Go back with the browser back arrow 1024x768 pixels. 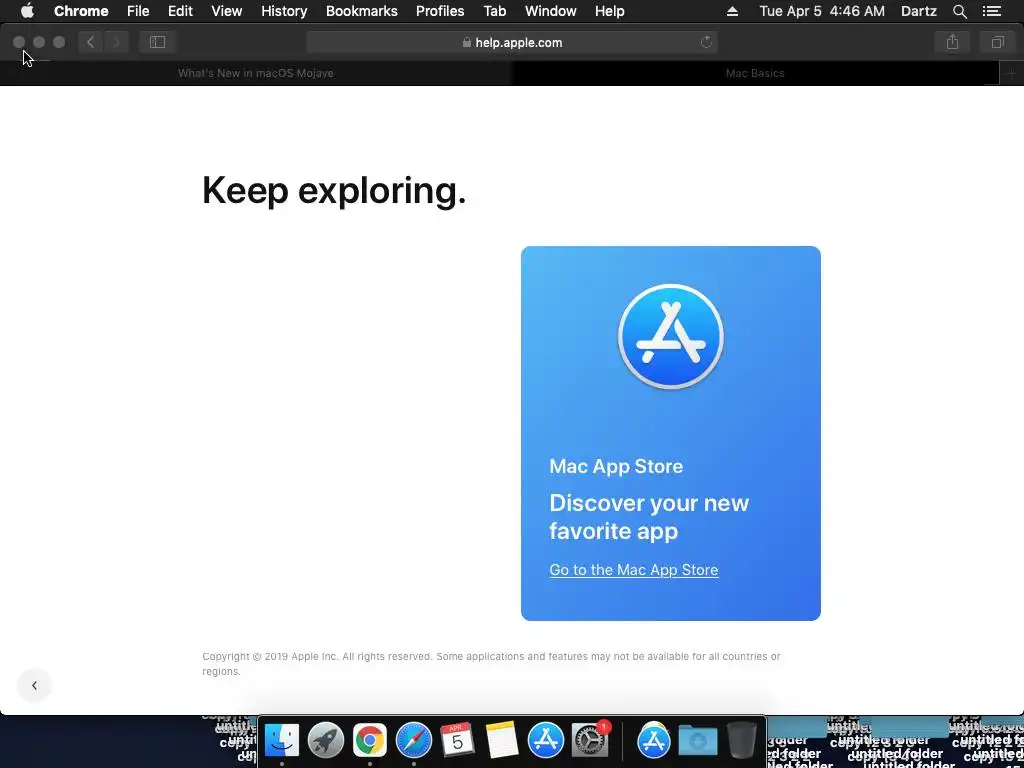point(91,42)
